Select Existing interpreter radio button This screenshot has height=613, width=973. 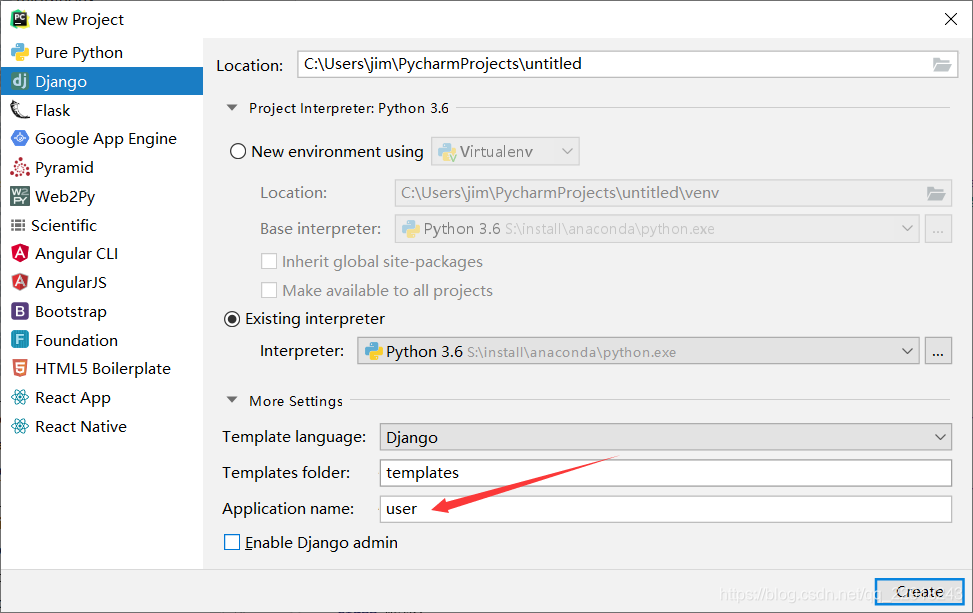(x=232, y=319)
